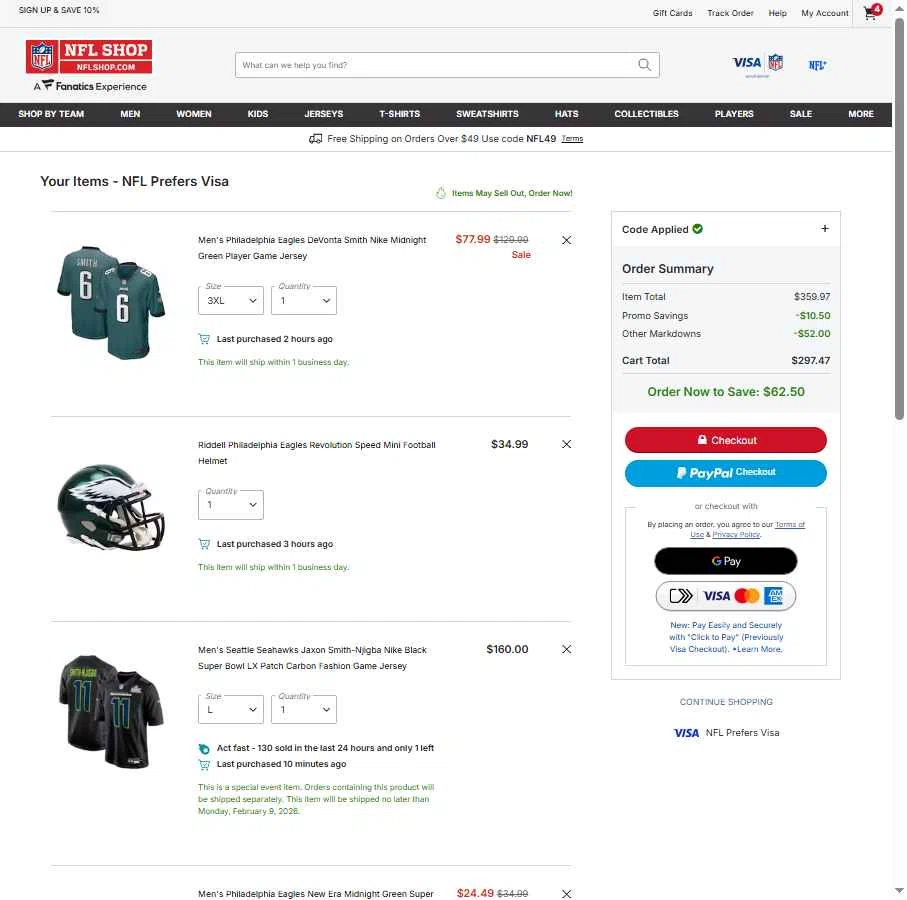Open the 3XL size dropdown
907x900 pixels.
tap(231, 300)
